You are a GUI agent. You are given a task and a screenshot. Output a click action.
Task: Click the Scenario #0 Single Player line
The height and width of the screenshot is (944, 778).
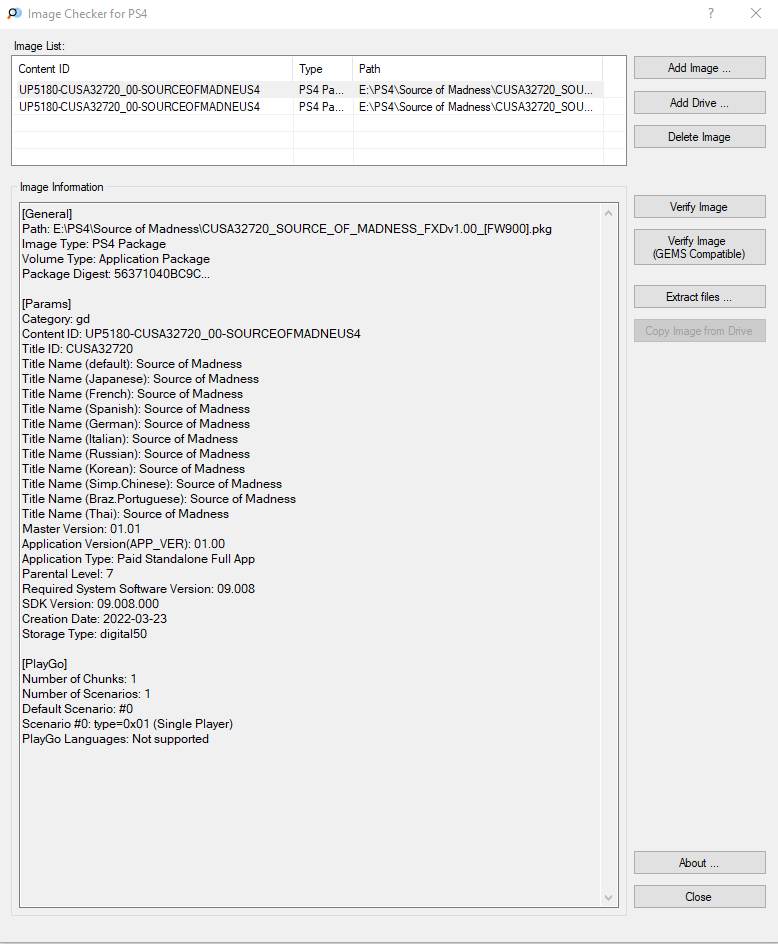(128, 724)
